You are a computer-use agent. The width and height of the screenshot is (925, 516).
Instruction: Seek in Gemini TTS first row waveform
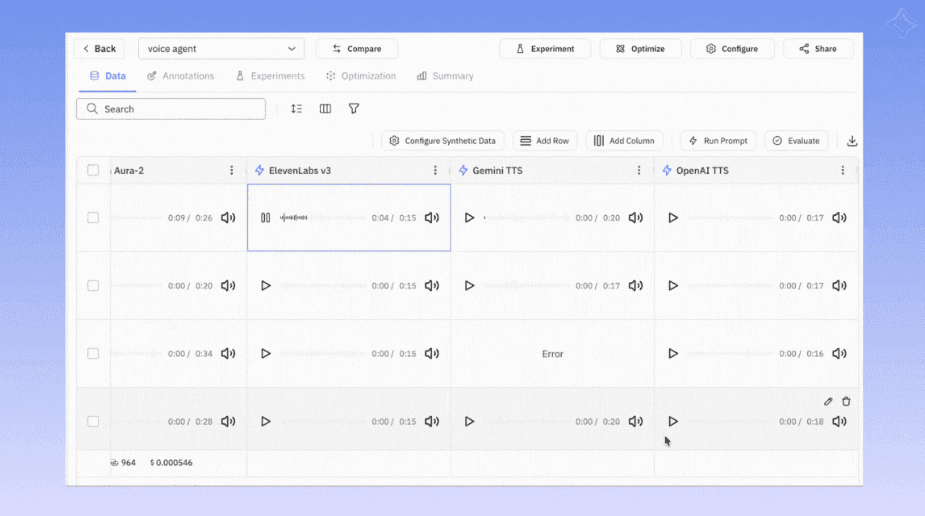526,218
